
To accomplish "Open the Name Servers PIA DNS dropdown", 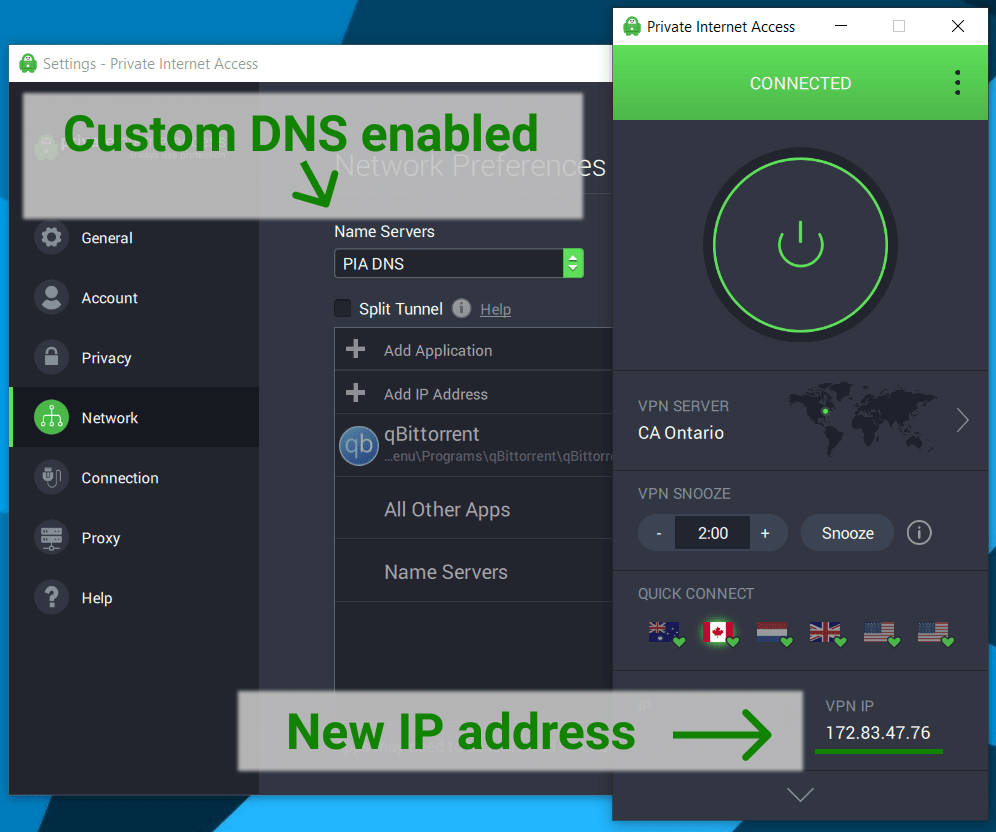I will coord(459,263).
